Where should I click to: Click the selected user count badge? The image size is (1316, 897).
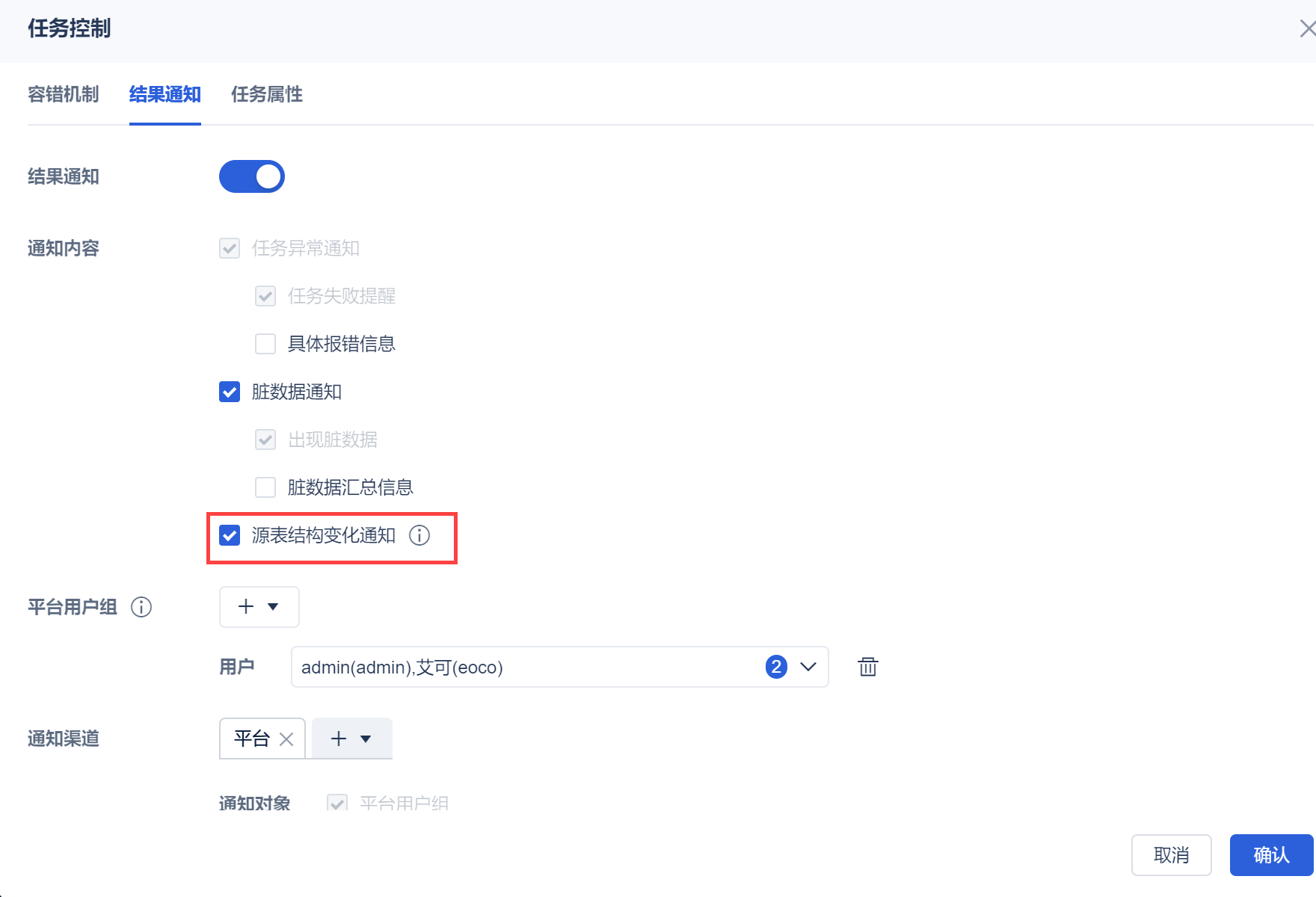click(x=776, y=667)
